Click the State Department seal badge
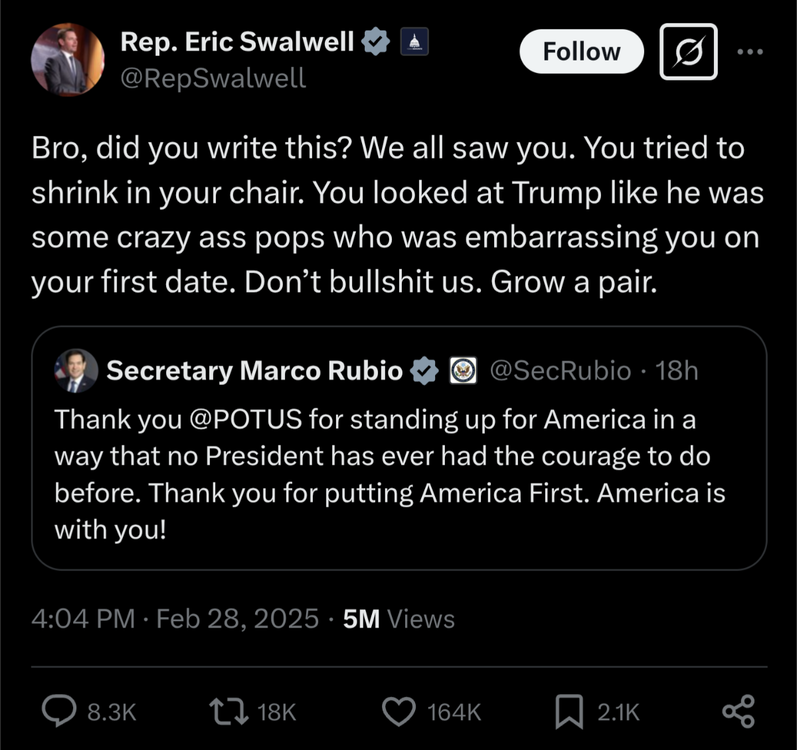The image size is (797, 750). (x=462, y=371)
